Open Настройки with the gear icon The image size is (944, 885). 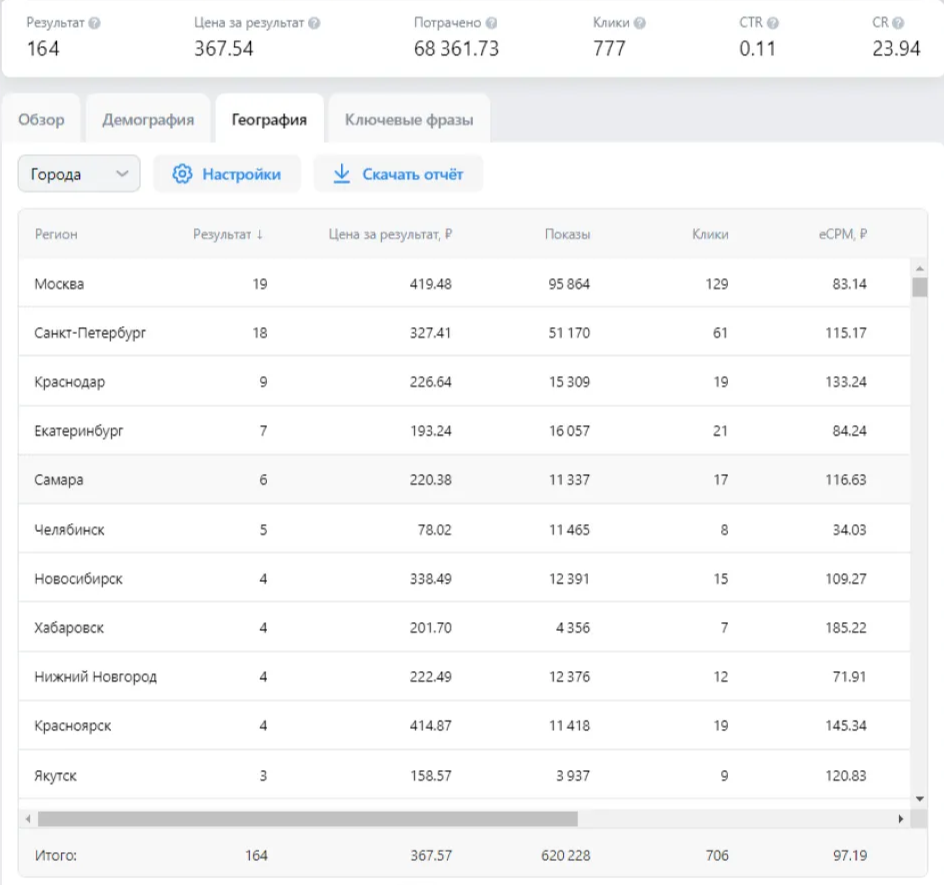[227, 174]
